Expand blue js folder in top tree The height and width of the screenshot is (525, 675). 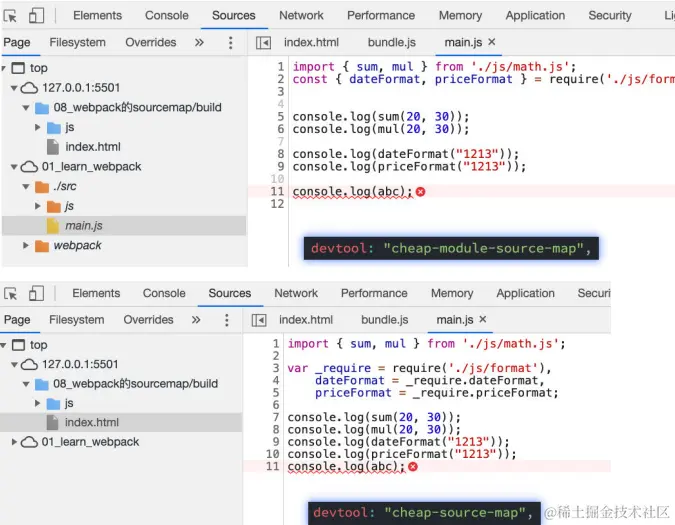[37, 127]
